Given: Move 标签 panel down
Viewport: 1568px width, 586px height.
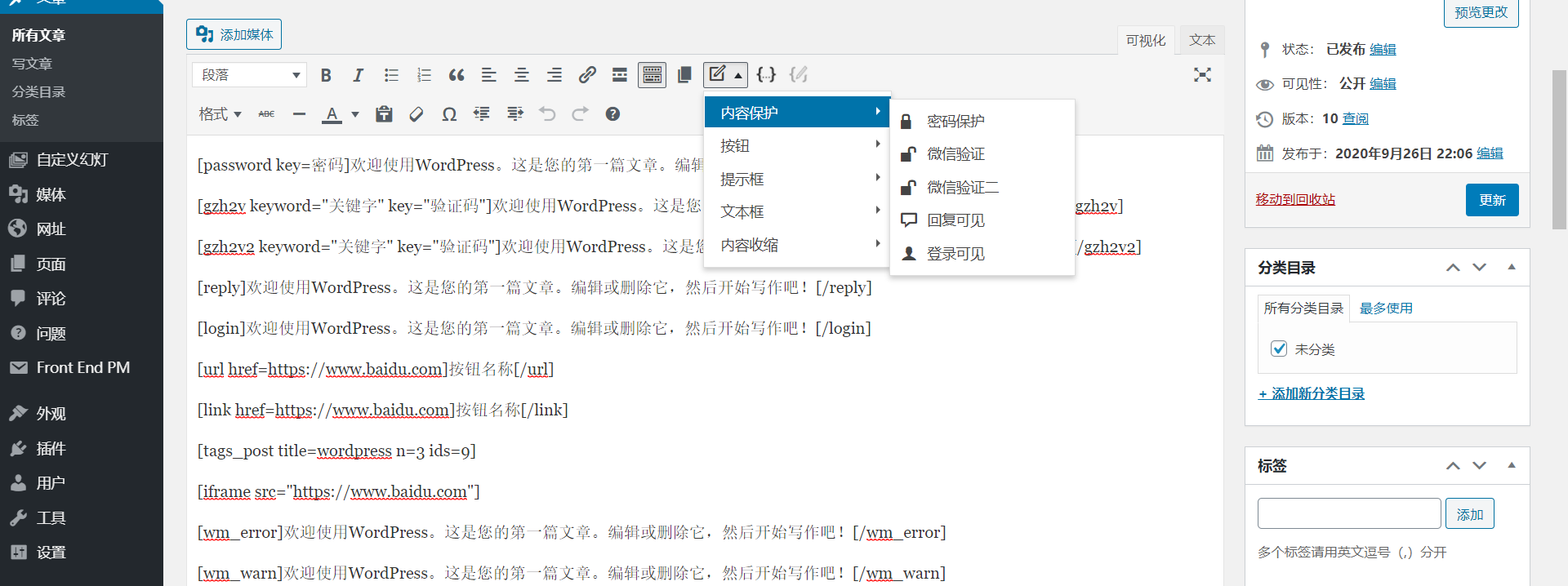Looking at the screenshot, I should point(1479,465).
